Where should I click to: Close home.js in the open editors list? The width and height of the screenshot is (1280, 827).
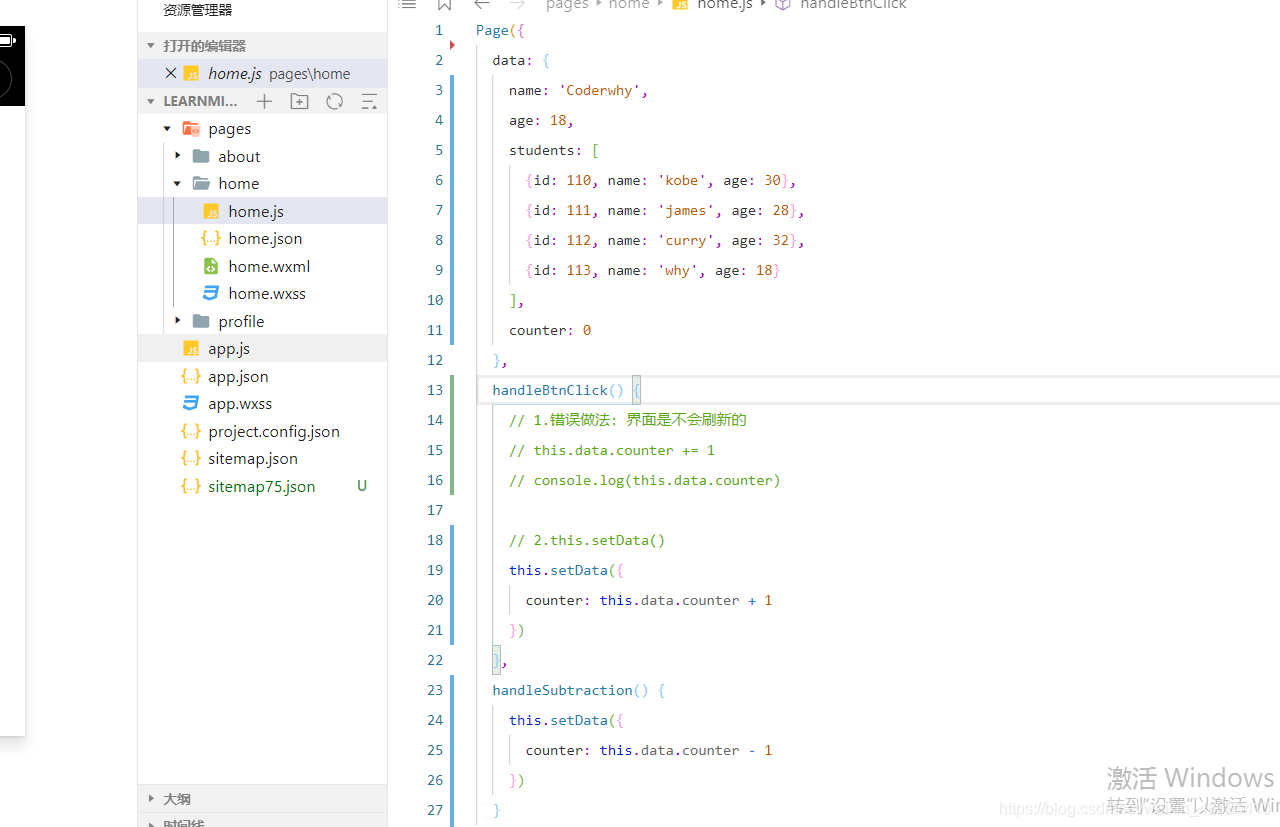(170, 73)
